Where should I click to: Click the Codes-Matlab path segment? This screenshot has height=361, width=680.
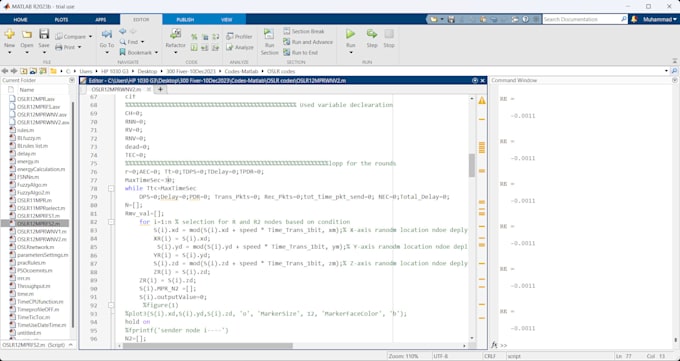point(241,71)
